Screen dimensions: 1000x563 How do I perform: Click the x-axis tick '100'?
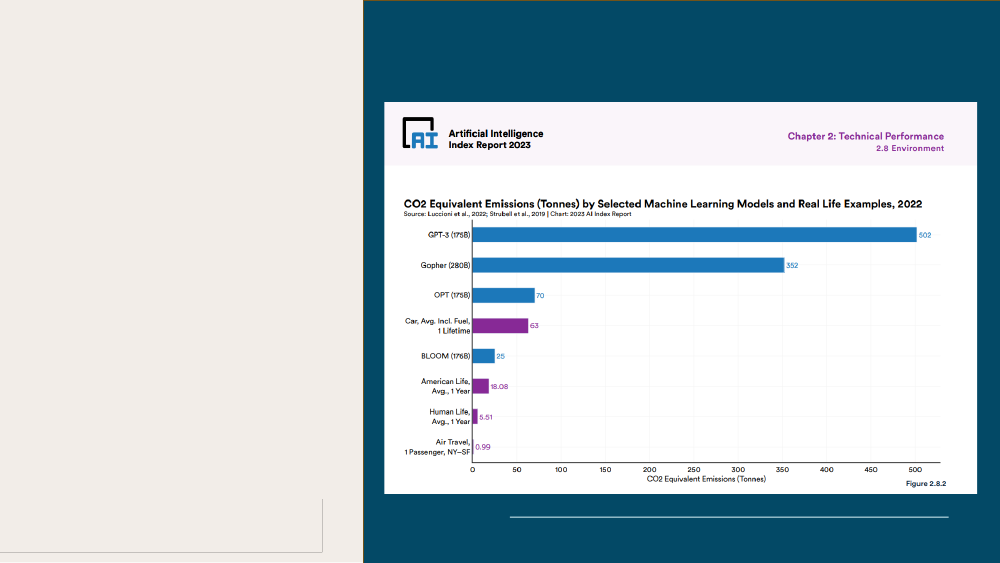click(561, 470)
